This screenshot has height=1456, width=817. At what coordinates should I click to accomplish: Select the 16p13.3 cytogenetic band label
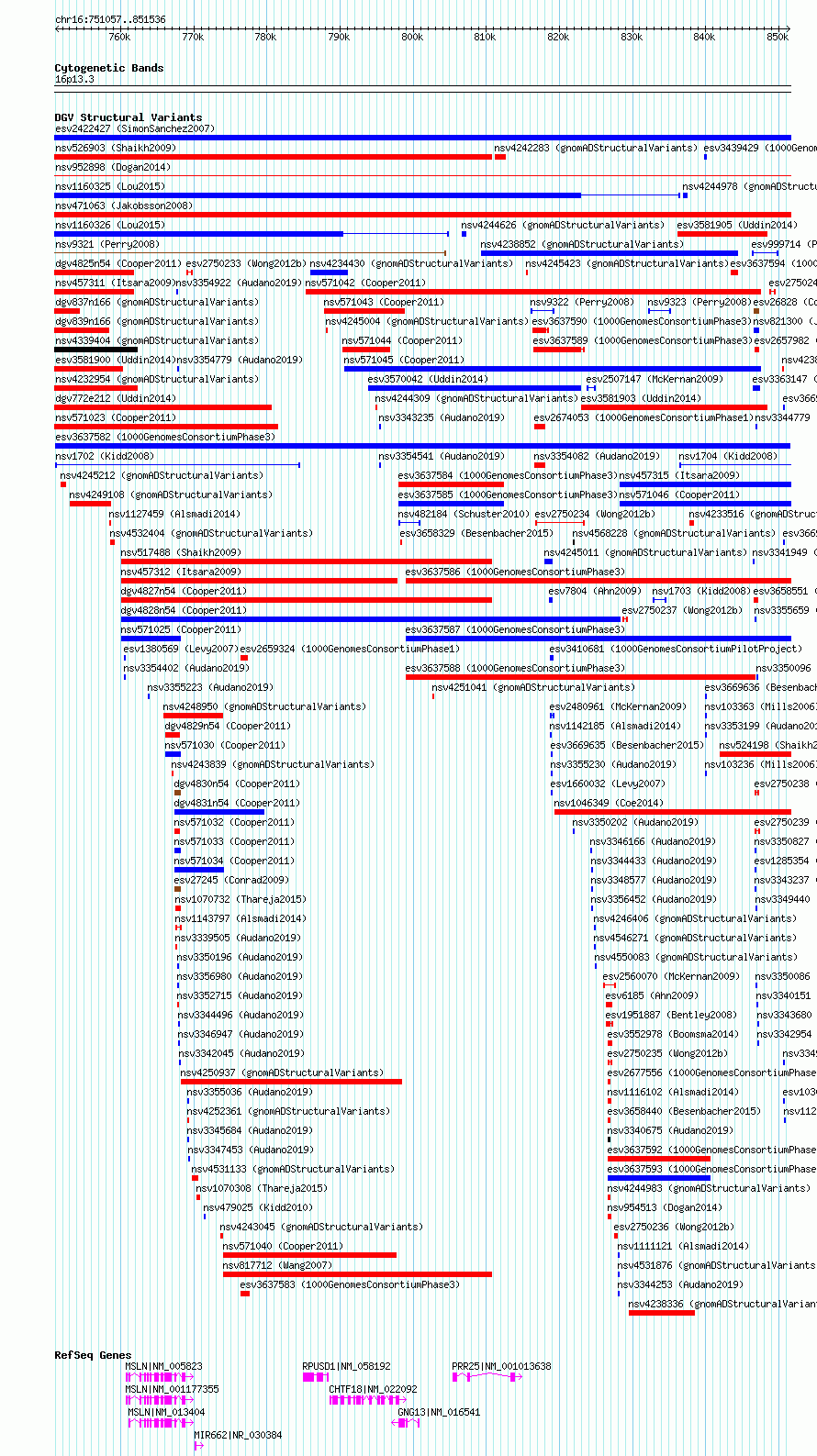click(74, 80)
